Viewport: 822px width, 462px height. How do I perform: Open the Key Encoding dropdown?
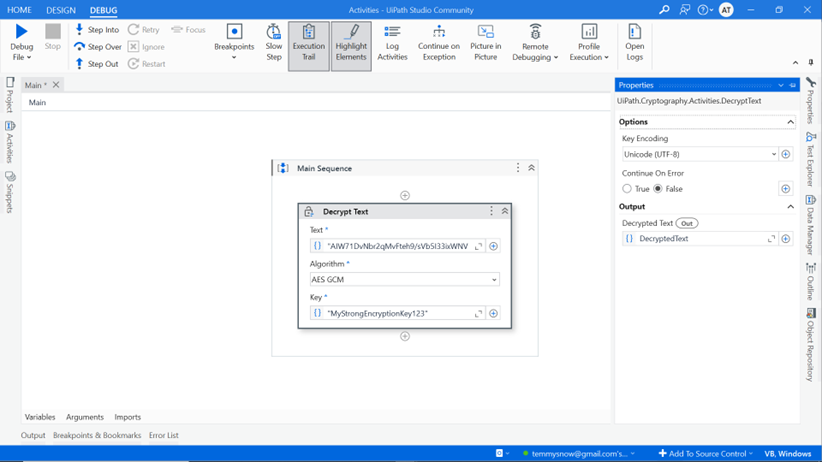coord(700,154)
